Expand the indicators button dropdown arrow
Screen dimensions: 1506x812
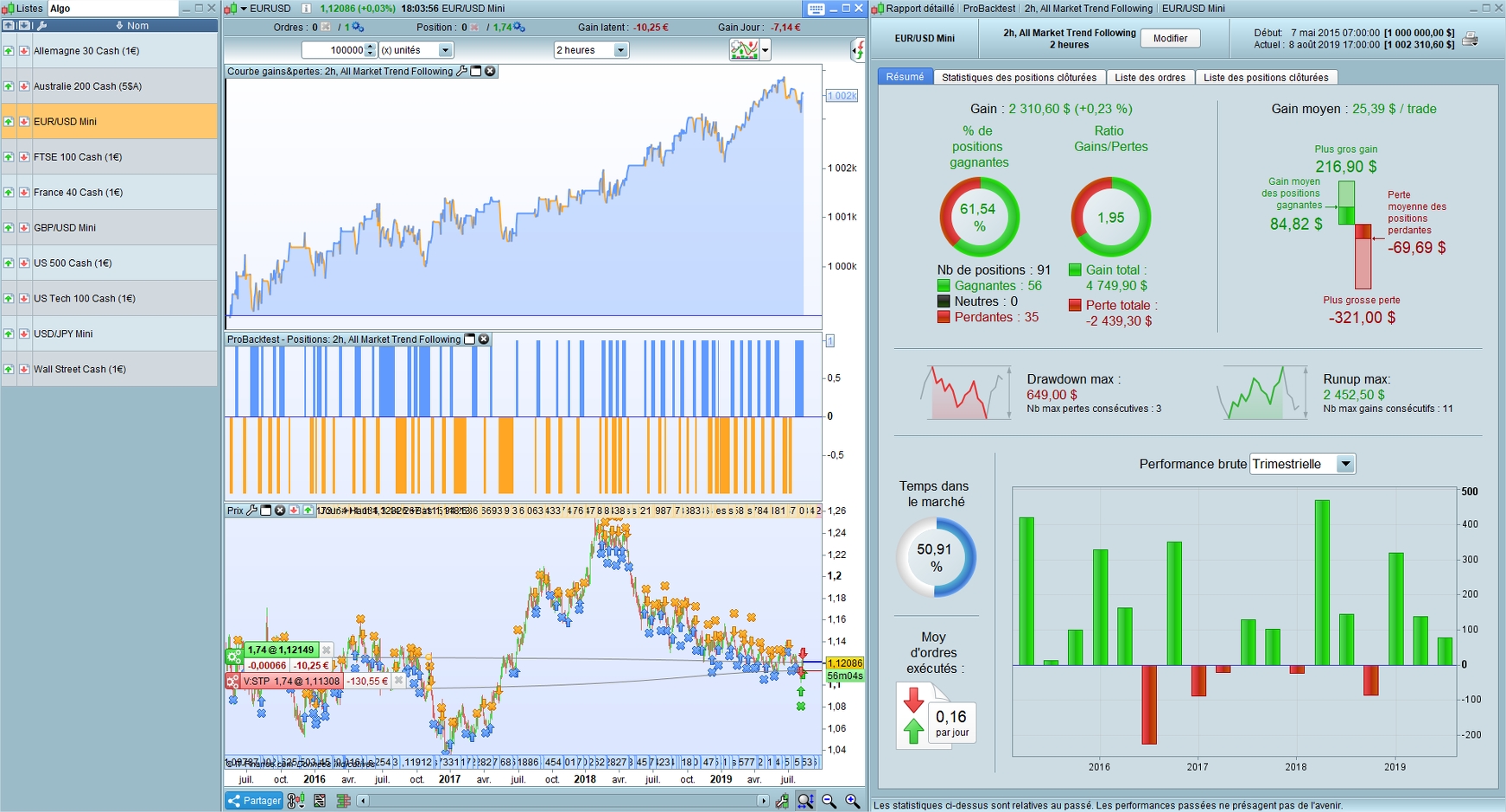point(765,50)
